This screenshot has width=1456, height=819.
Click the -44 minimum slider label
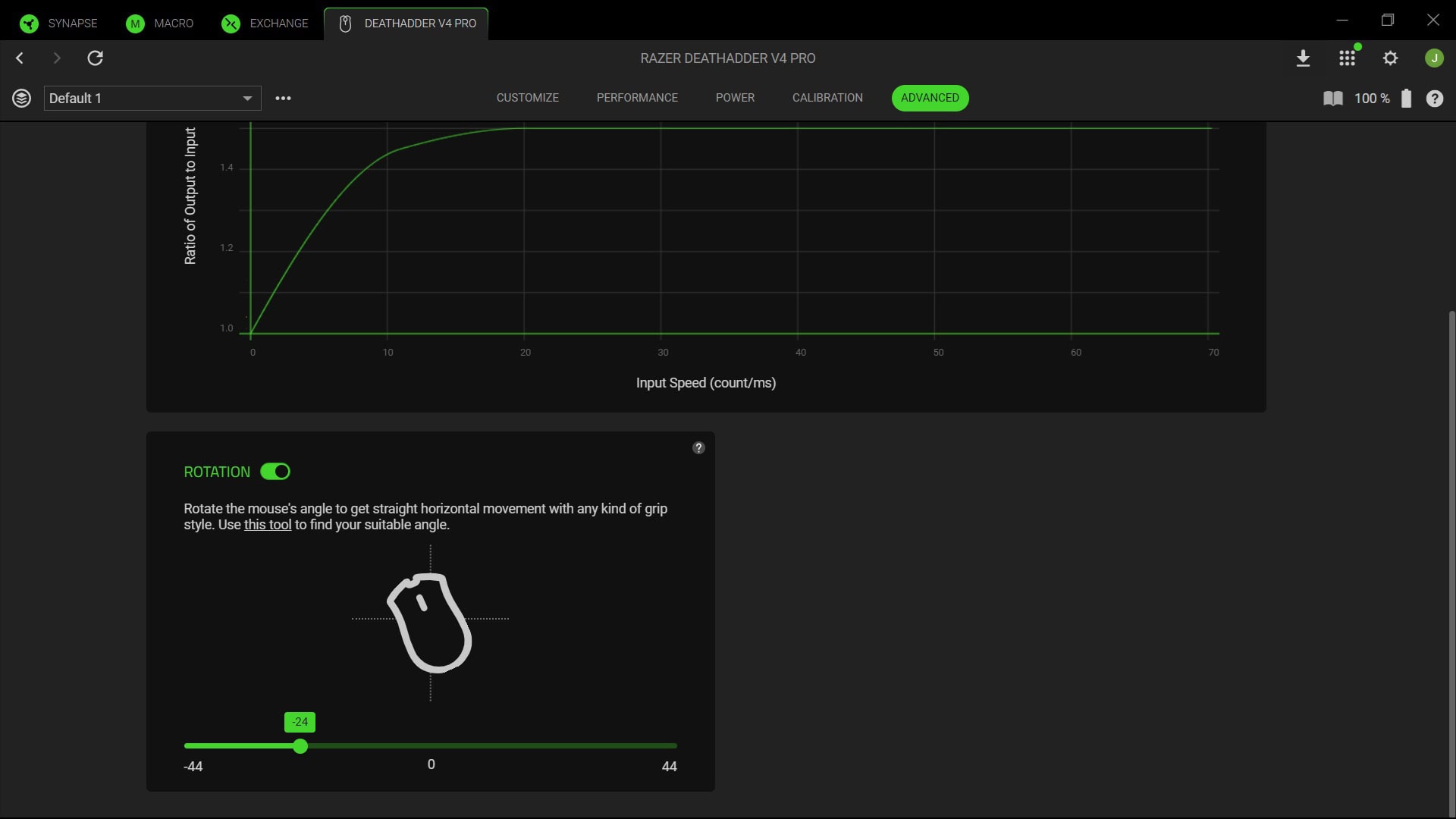[x=193, y=767]
